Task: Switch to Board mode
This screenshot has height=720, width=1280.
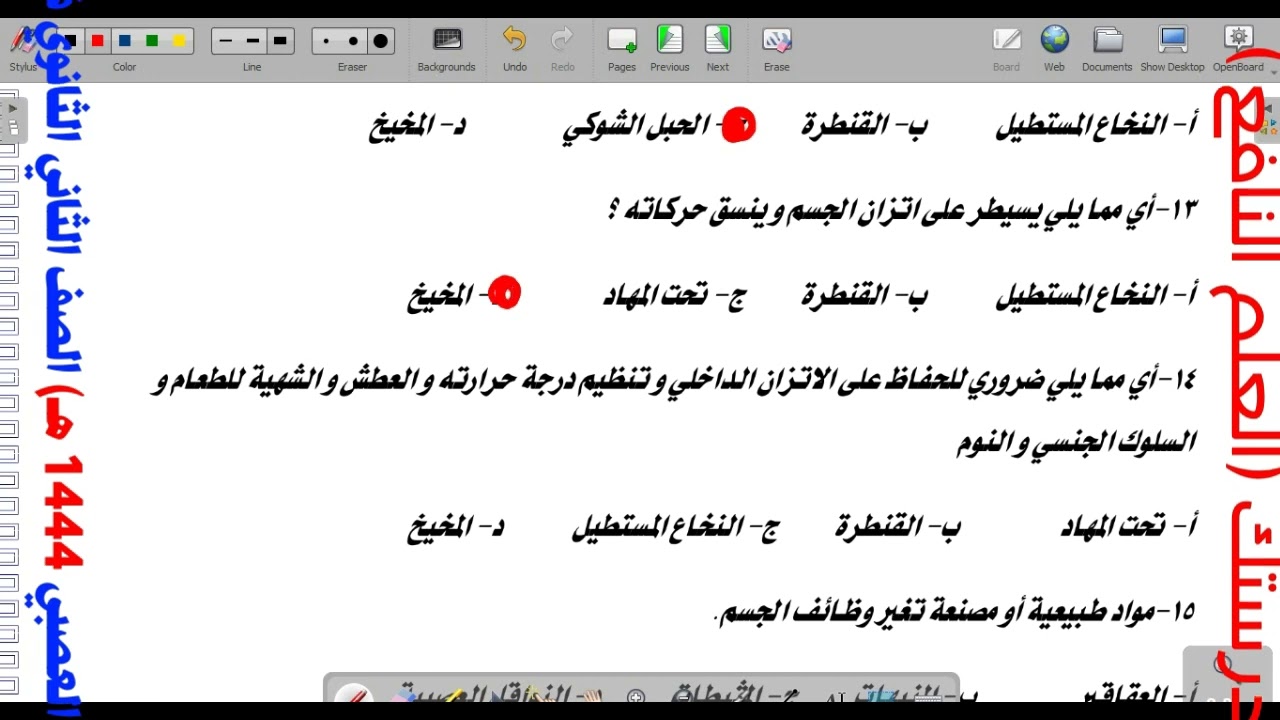Action: (x=1006, y=49)
